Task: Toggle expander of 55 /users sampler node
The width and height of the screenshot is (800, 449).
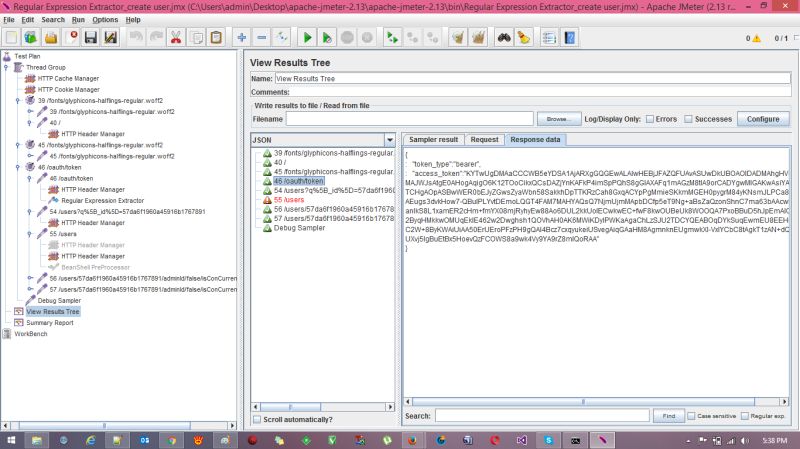Action: coord(30,234)
